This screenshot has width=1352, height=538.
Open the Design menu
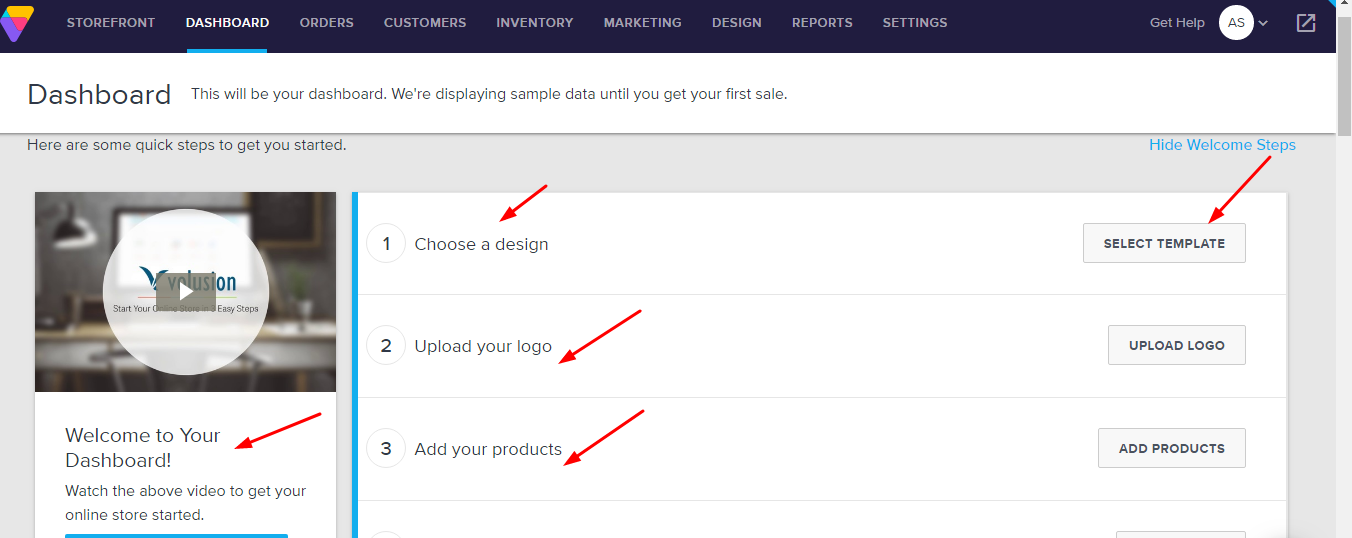point(737,23)
